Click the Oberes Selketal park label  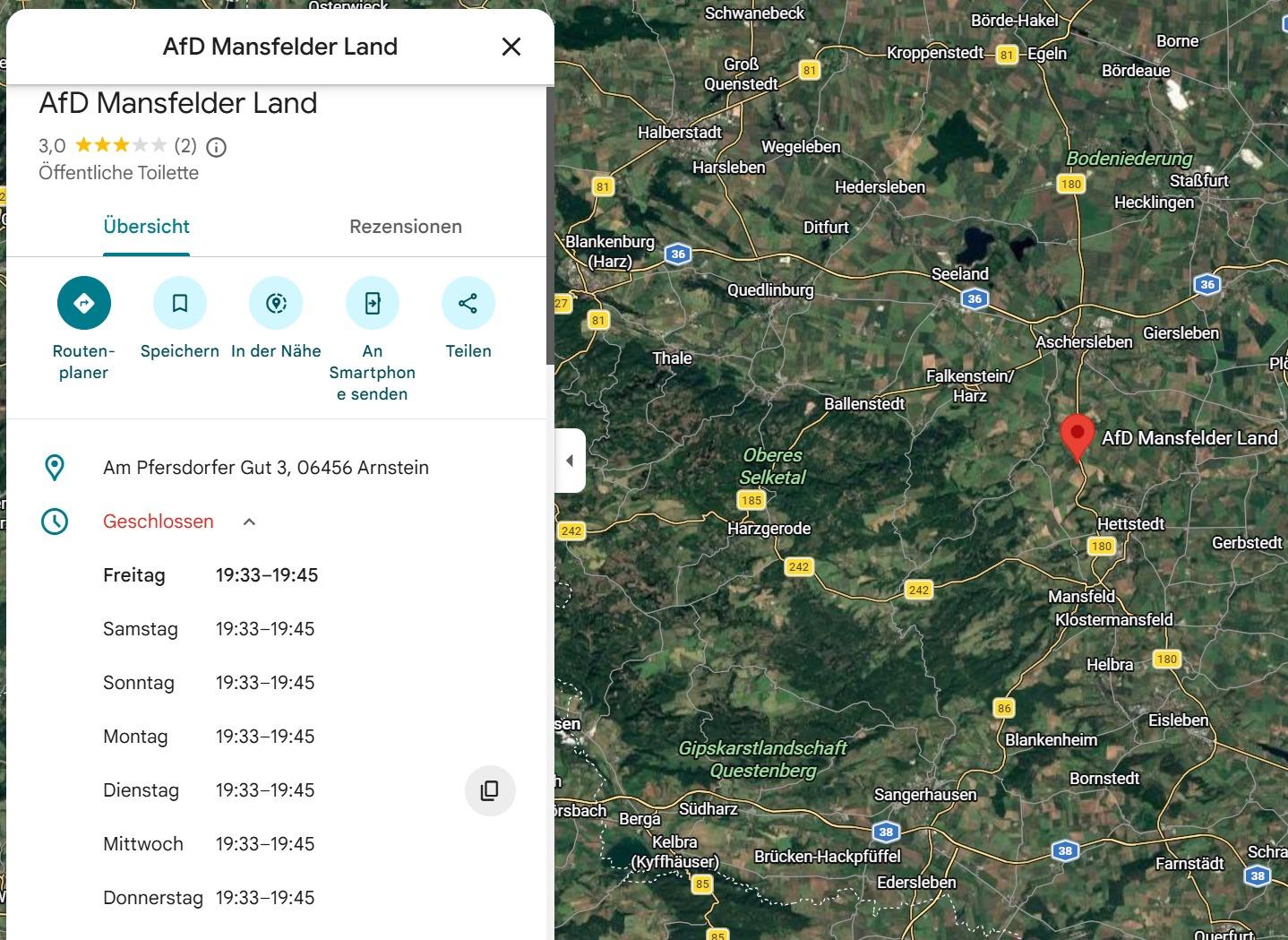pyautogui.click(x=773, y=466)
